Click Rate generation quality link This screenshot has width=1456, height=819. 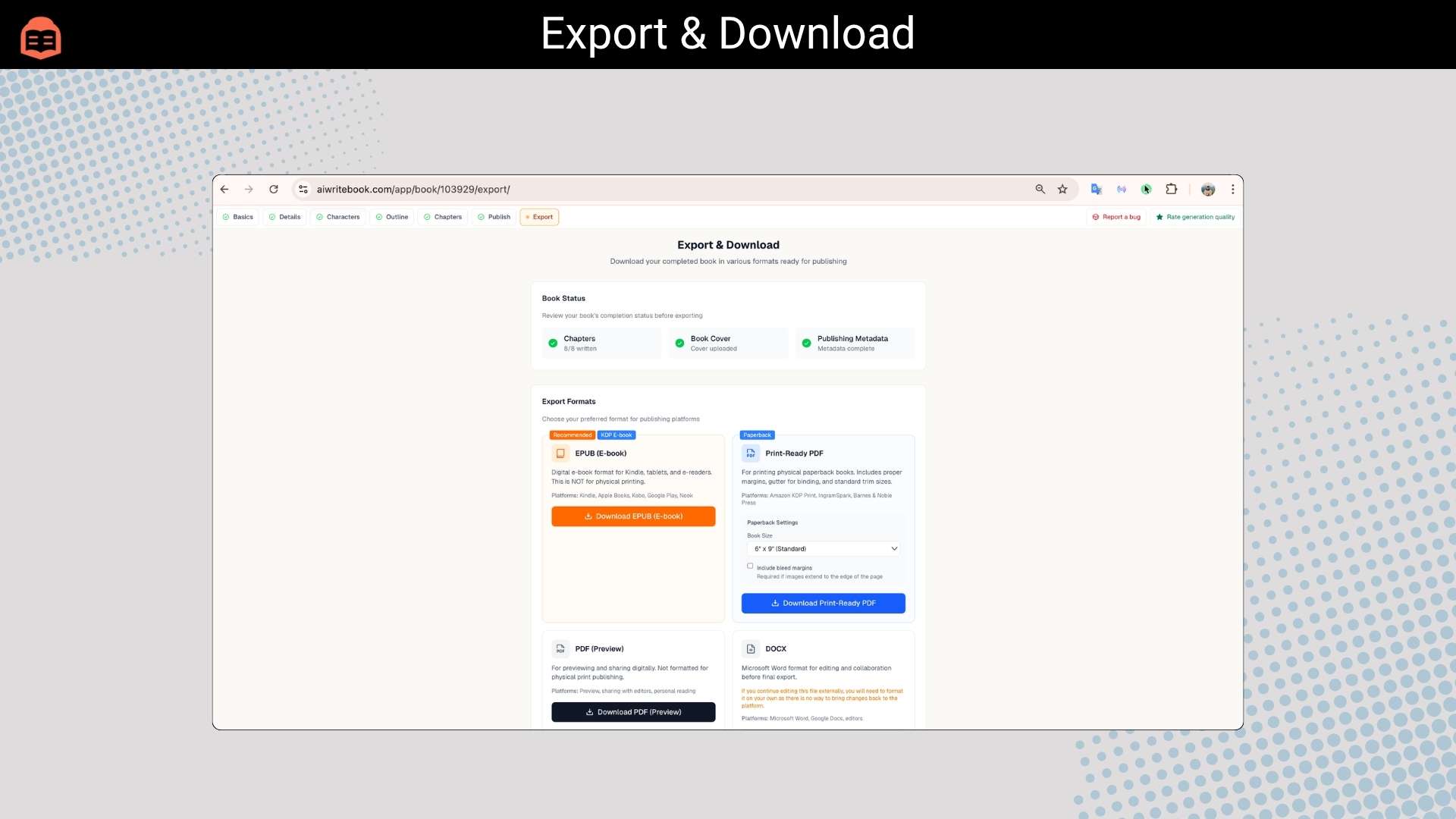tap(1195, 217)
